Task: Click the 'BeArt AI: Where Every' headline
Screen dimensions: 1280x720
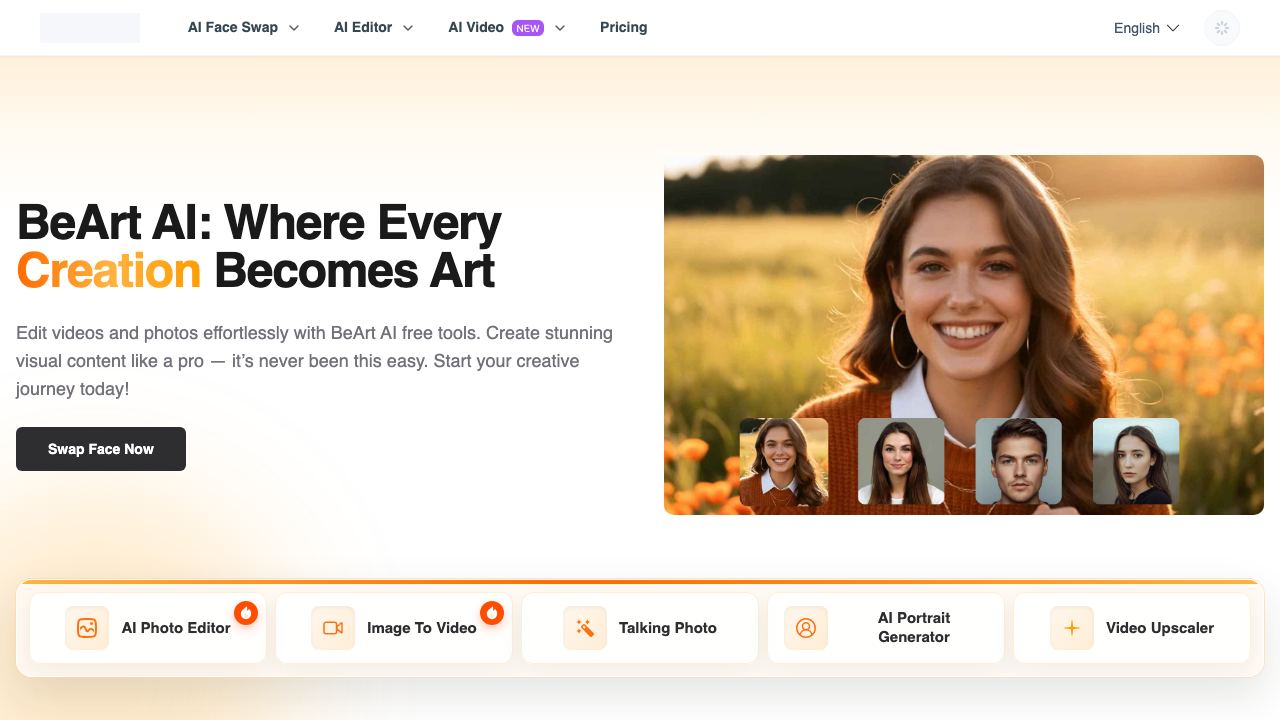Action: (259, 223)
